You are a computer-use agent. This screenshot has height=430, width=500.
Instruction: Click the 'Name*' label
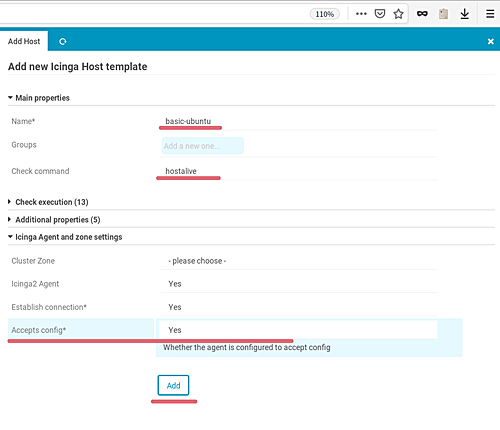pos(23,121)
